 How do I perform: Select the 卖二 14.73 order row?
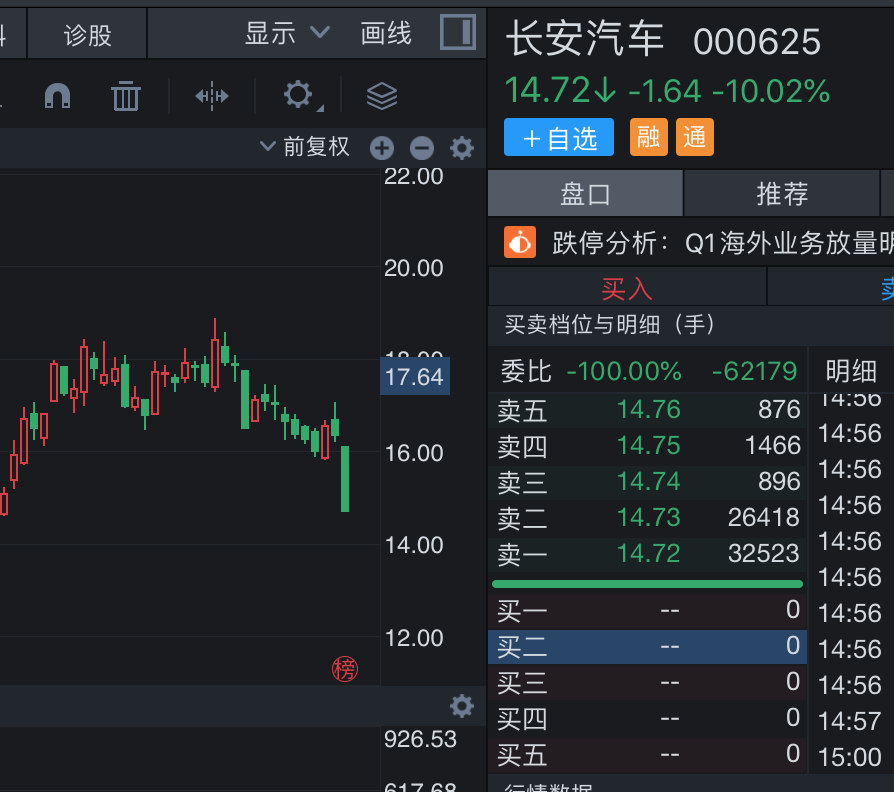648,518
